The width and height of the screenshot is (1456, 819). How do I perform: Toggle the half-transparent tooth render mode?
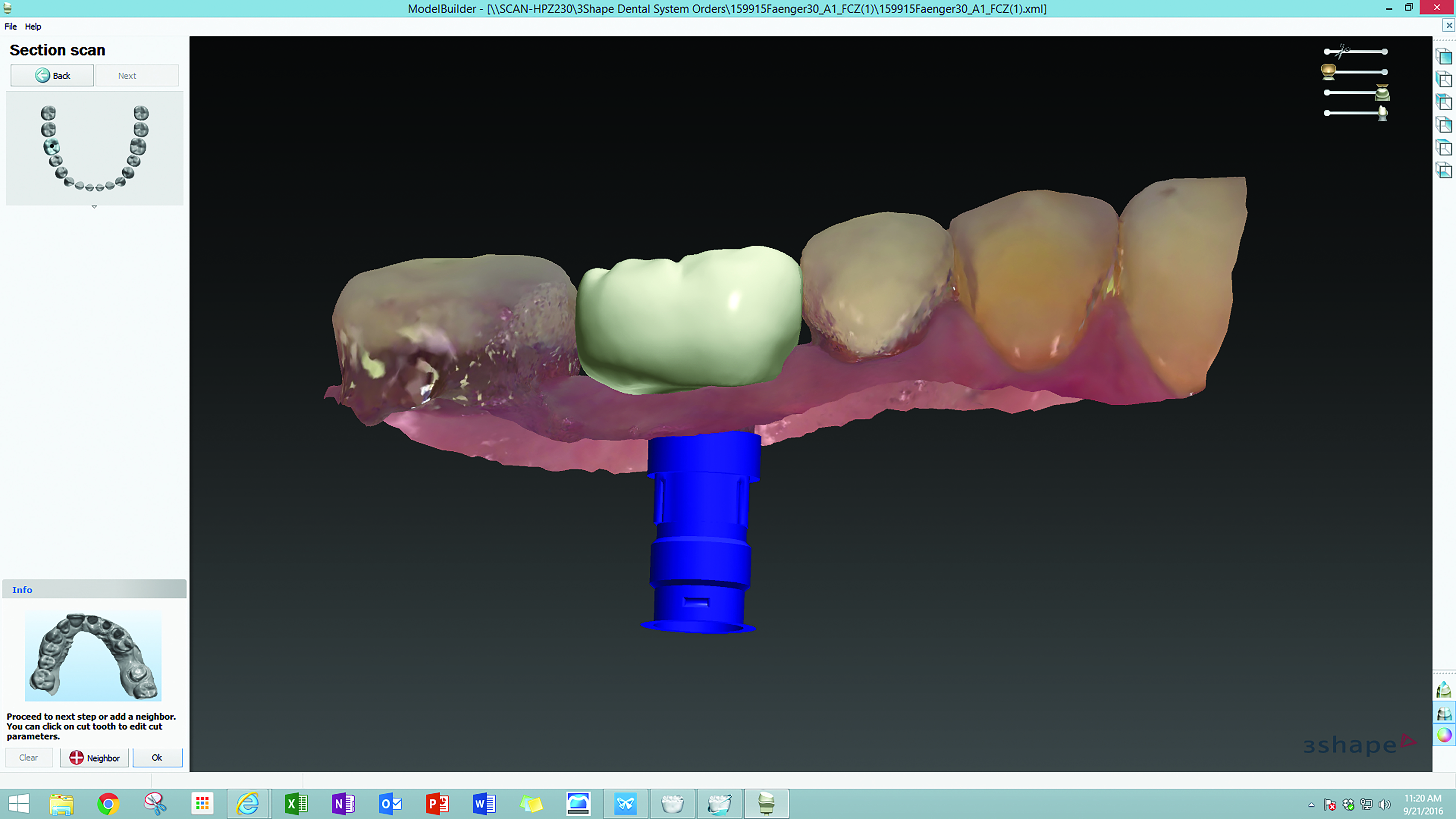click(1444, 713)
